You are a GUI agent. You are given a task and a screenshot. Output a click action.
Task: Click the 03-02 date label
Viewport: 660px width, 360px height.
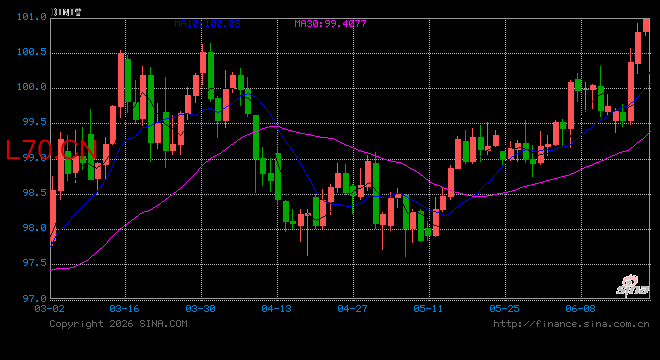pyautogui.click(x=49, y=309)
